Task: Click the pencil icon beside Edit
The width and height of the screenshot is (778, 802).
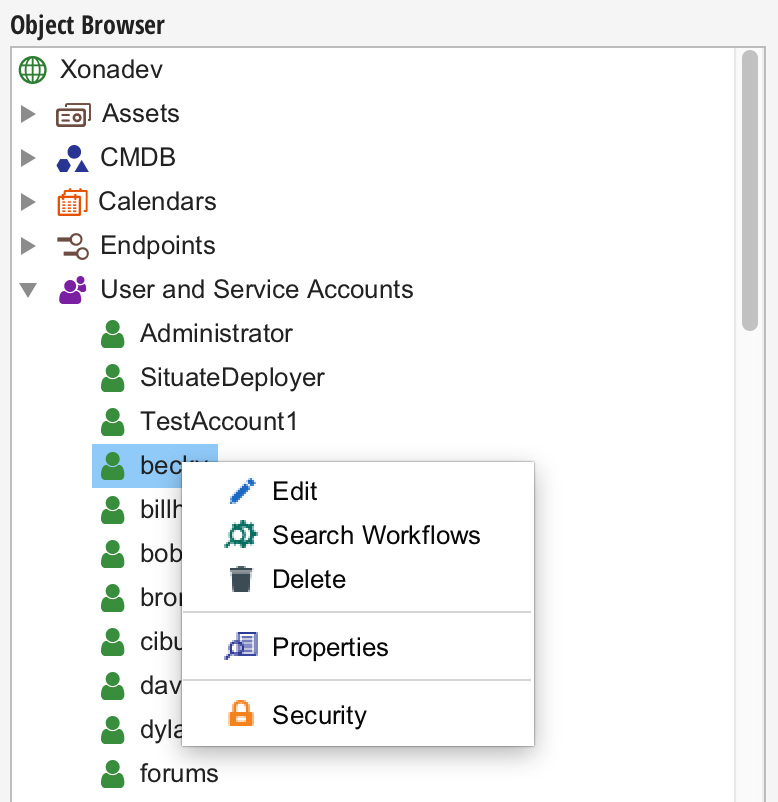Action: pyautogui.click(x=243, y=491)
